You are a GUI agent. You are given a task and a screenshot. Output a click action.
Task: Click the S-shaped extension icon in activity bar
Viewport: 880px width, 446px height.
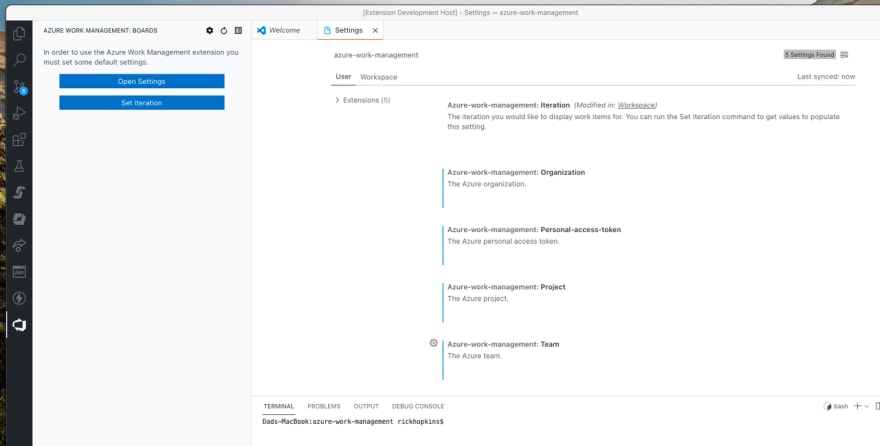click(19, 192)
